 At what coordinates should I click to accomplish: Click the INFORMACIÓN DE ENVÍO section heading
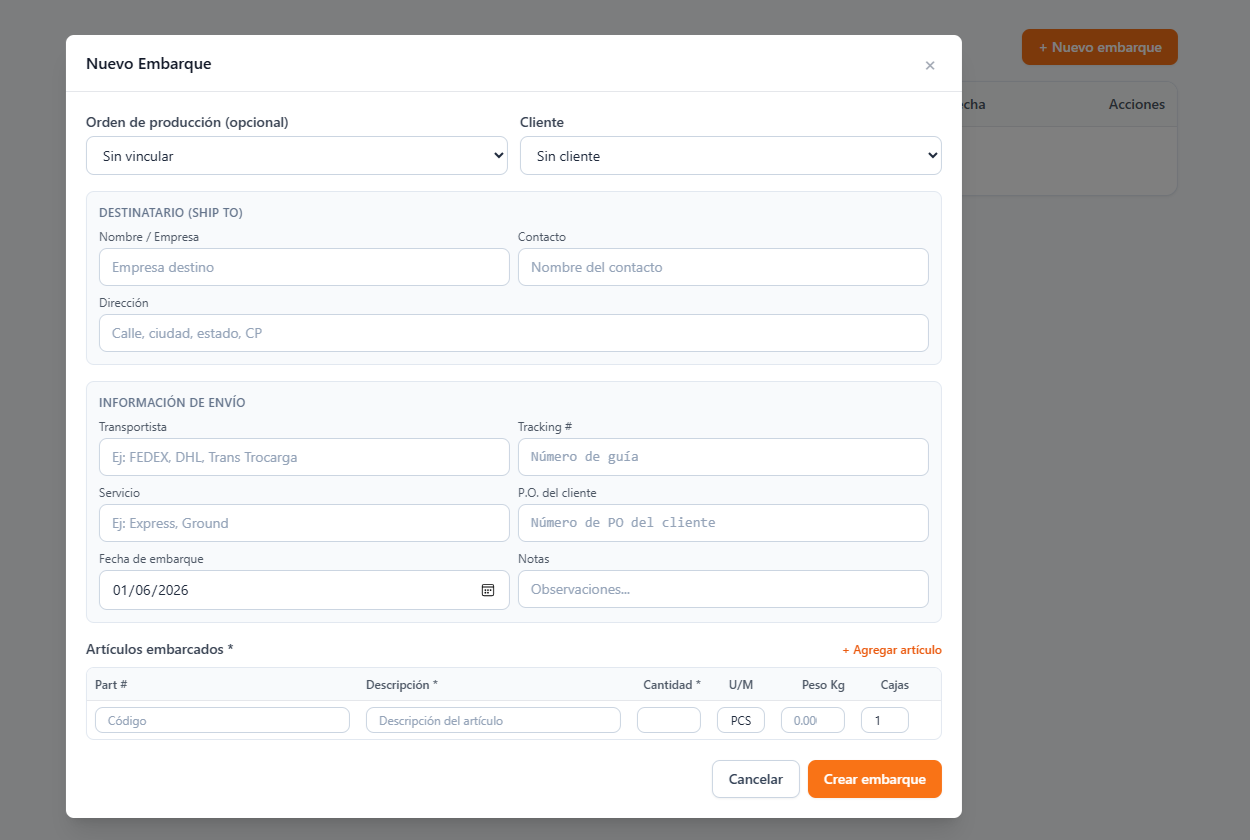coord(172,403)
